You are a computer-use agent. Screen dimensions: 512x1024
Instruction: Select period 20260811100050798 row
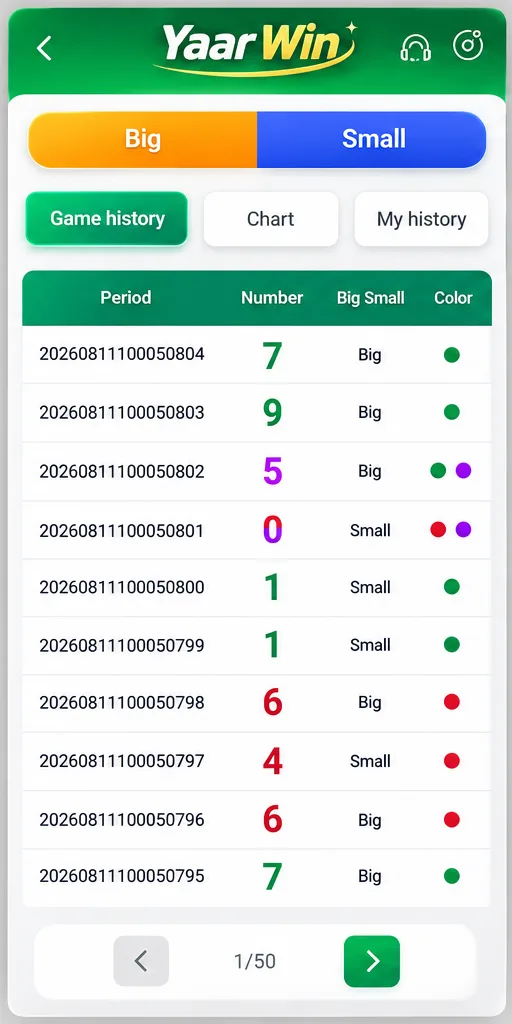(256, 703)
